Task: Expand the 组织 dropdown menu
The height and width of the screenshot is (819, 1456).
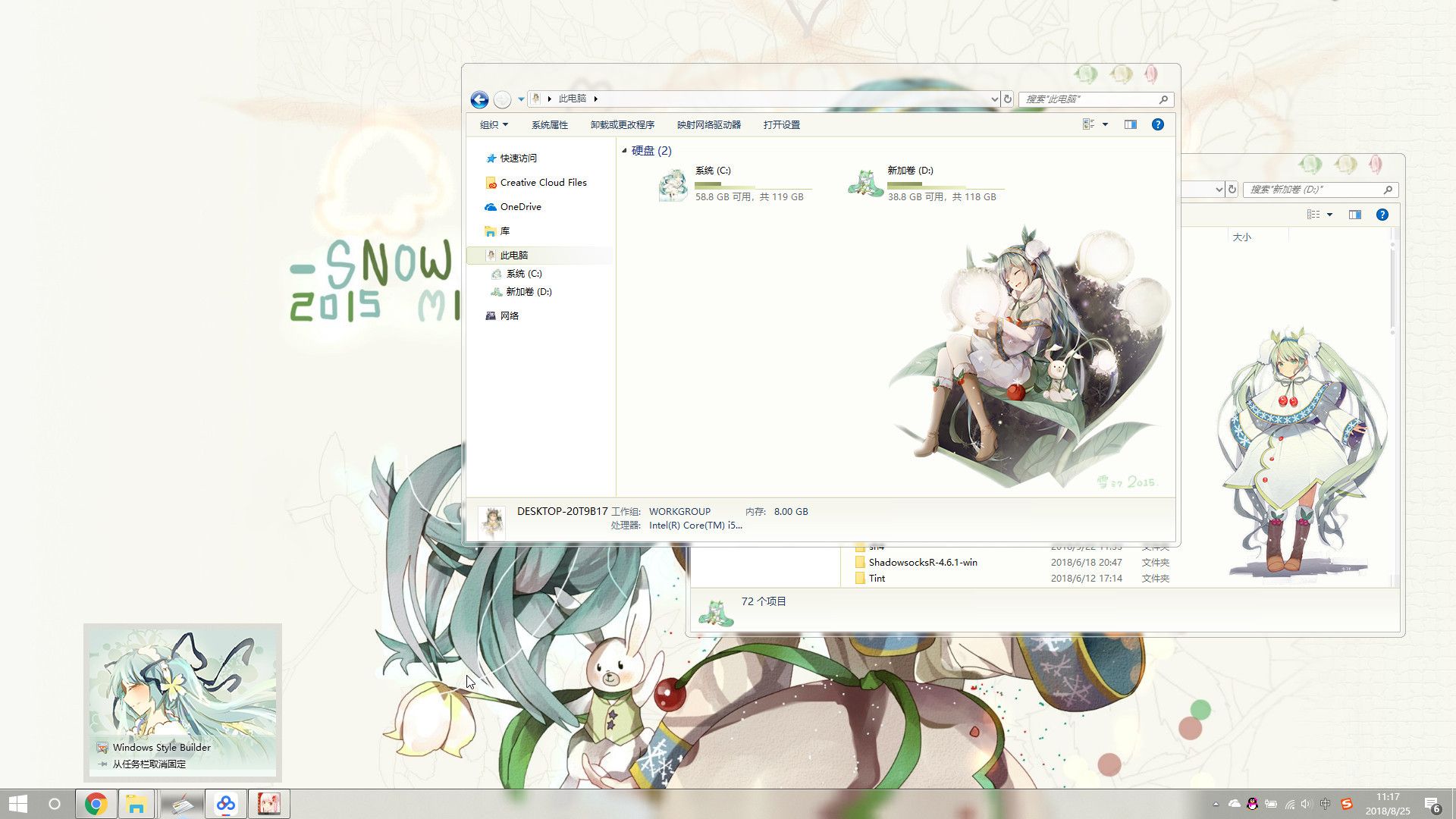Action: (x=494, y=124)
